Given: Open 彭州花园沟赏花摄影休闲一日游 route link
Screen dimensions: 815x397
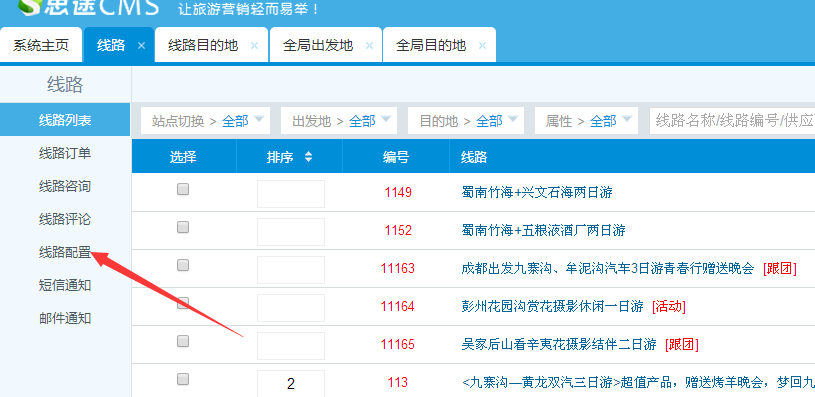Looking at the screenshot, I should tap(553, 306).
